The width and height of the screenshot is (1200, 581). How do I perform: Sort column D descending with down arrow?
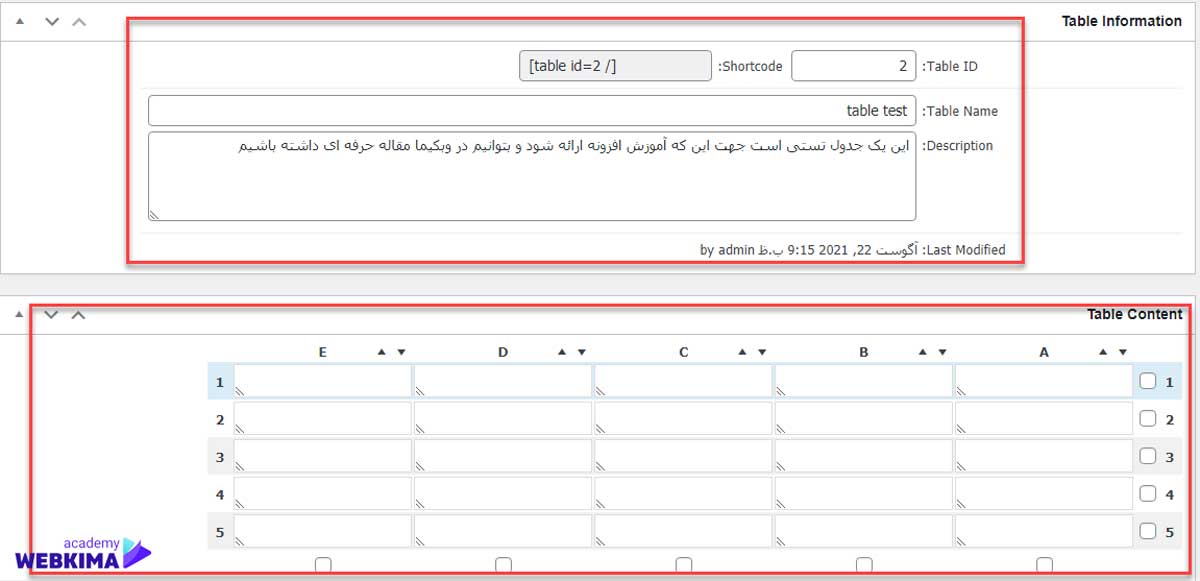581,352
